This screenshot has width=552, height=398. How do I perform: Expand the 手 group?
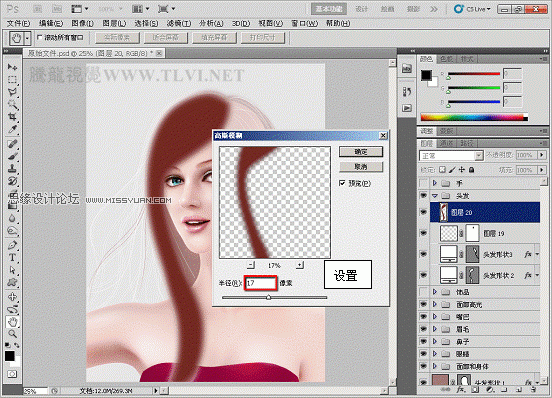(x=435, y=183)
